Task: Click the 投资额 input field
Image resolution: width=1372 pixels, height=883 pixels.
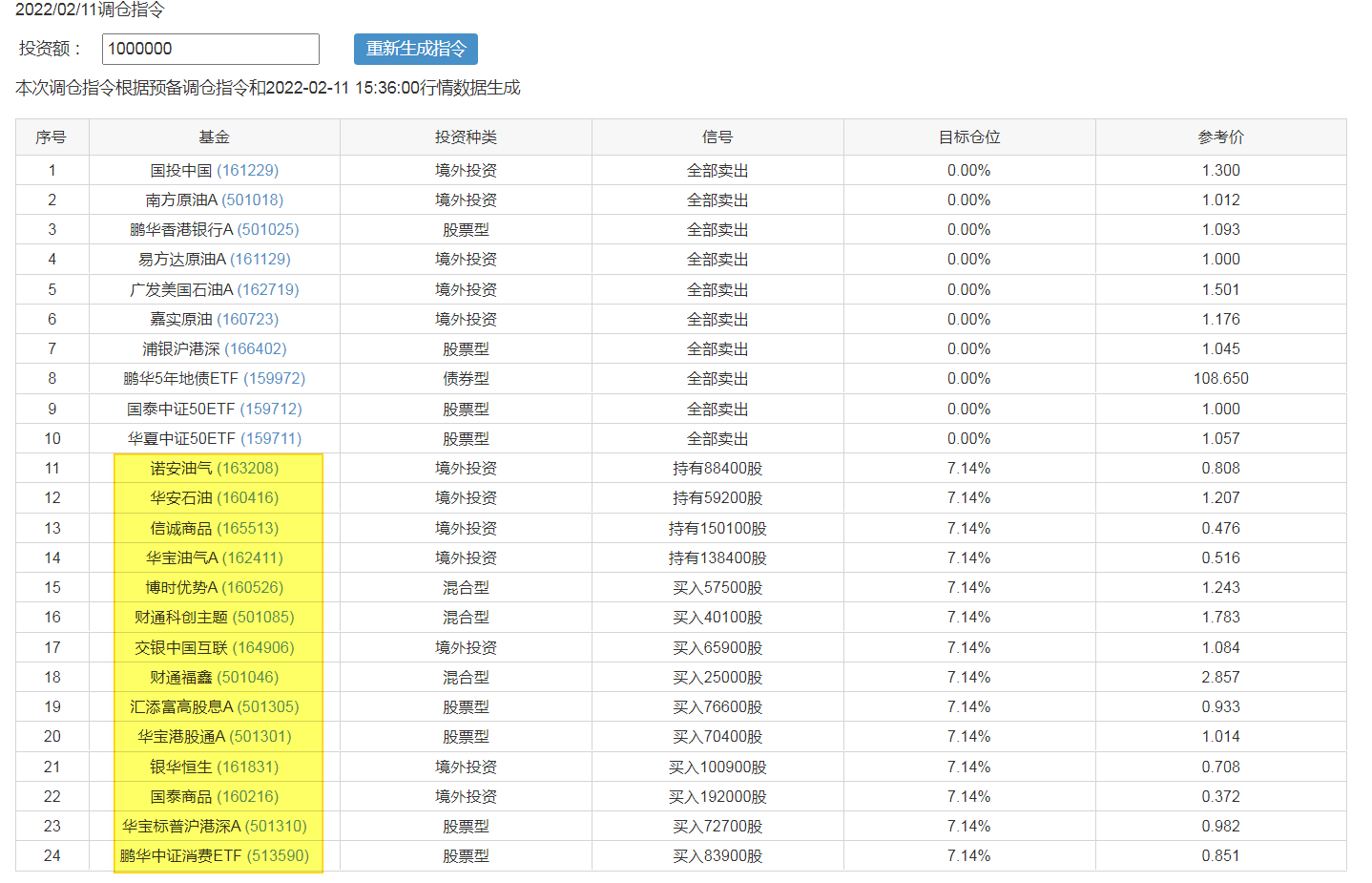Action: click(x=211, y=49)
